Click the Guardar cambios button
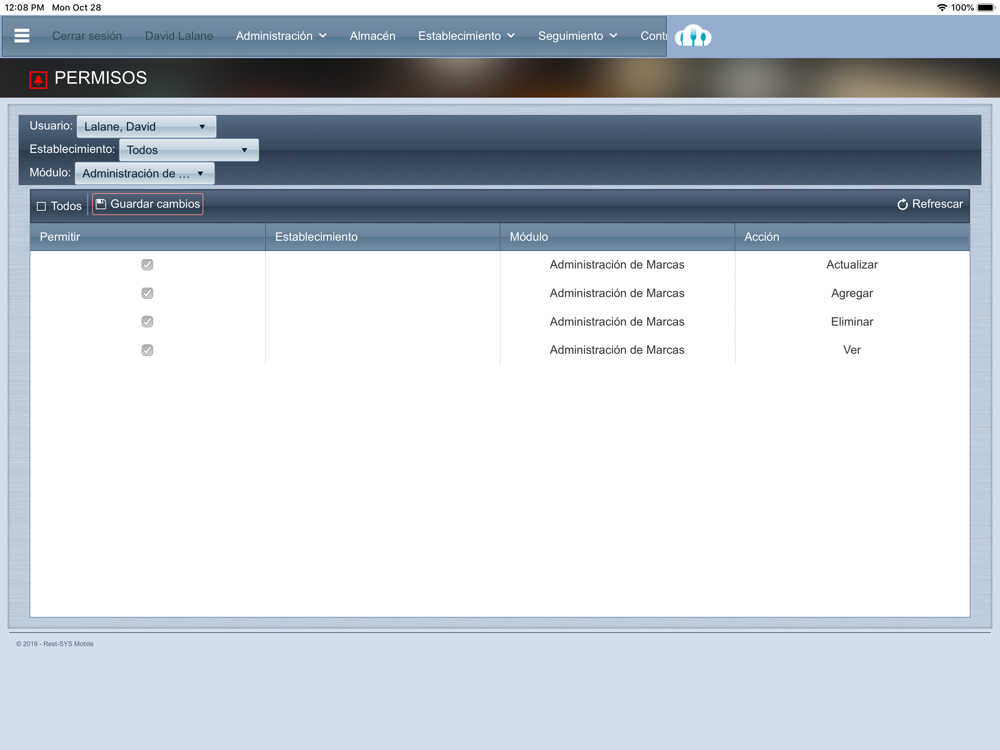 point(147,204)
